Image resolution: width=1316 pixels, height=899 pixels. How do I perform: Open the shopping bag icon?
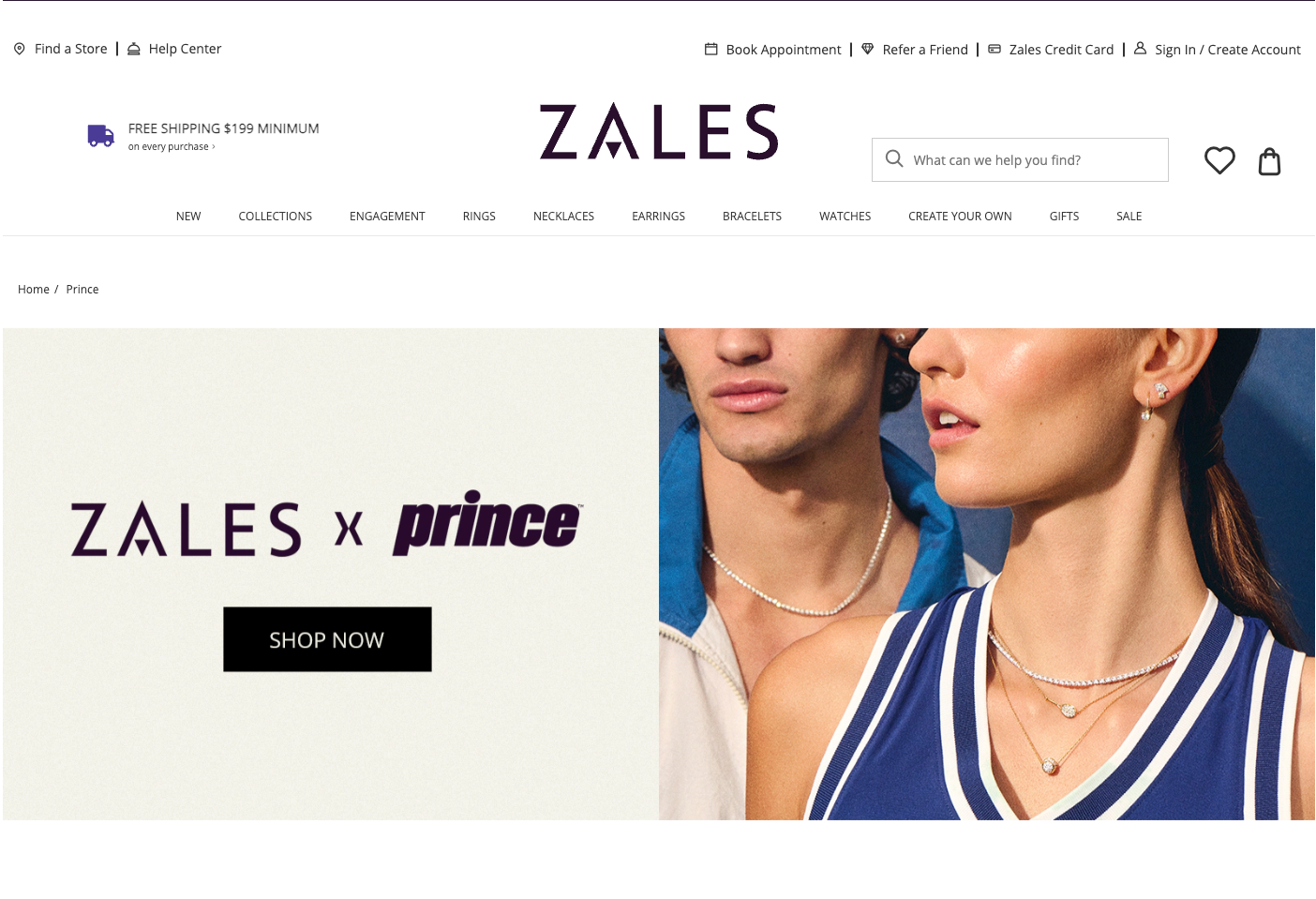click(1269, 161)
